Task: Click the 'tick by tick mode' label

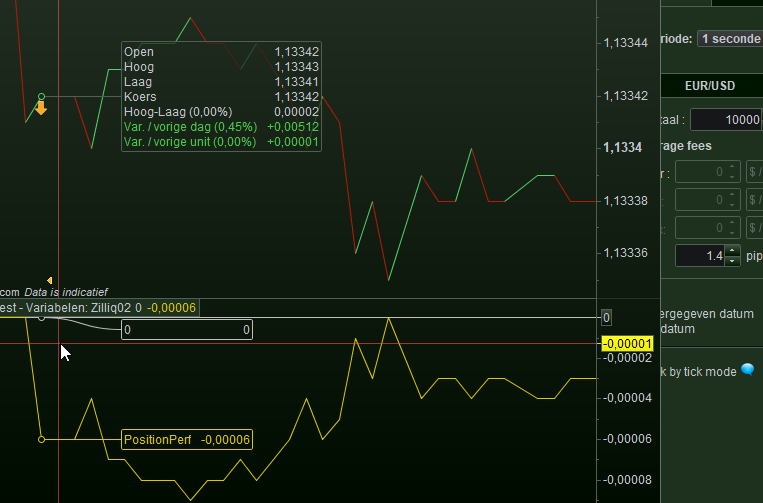Action: [x=699, y=372]
